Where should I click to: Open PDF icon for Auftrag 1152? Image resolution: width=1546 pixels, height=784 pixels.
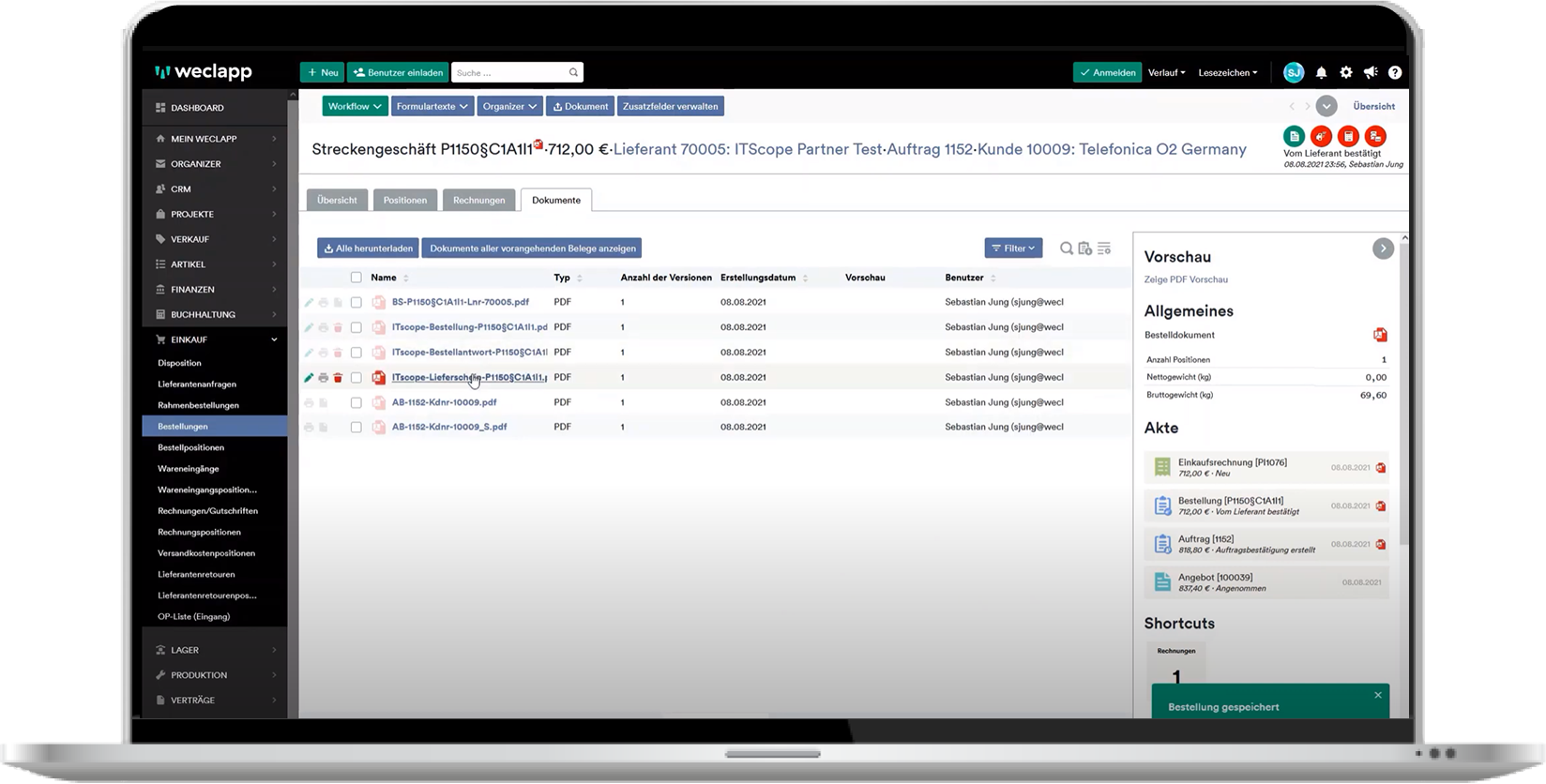coord(1381,544)
